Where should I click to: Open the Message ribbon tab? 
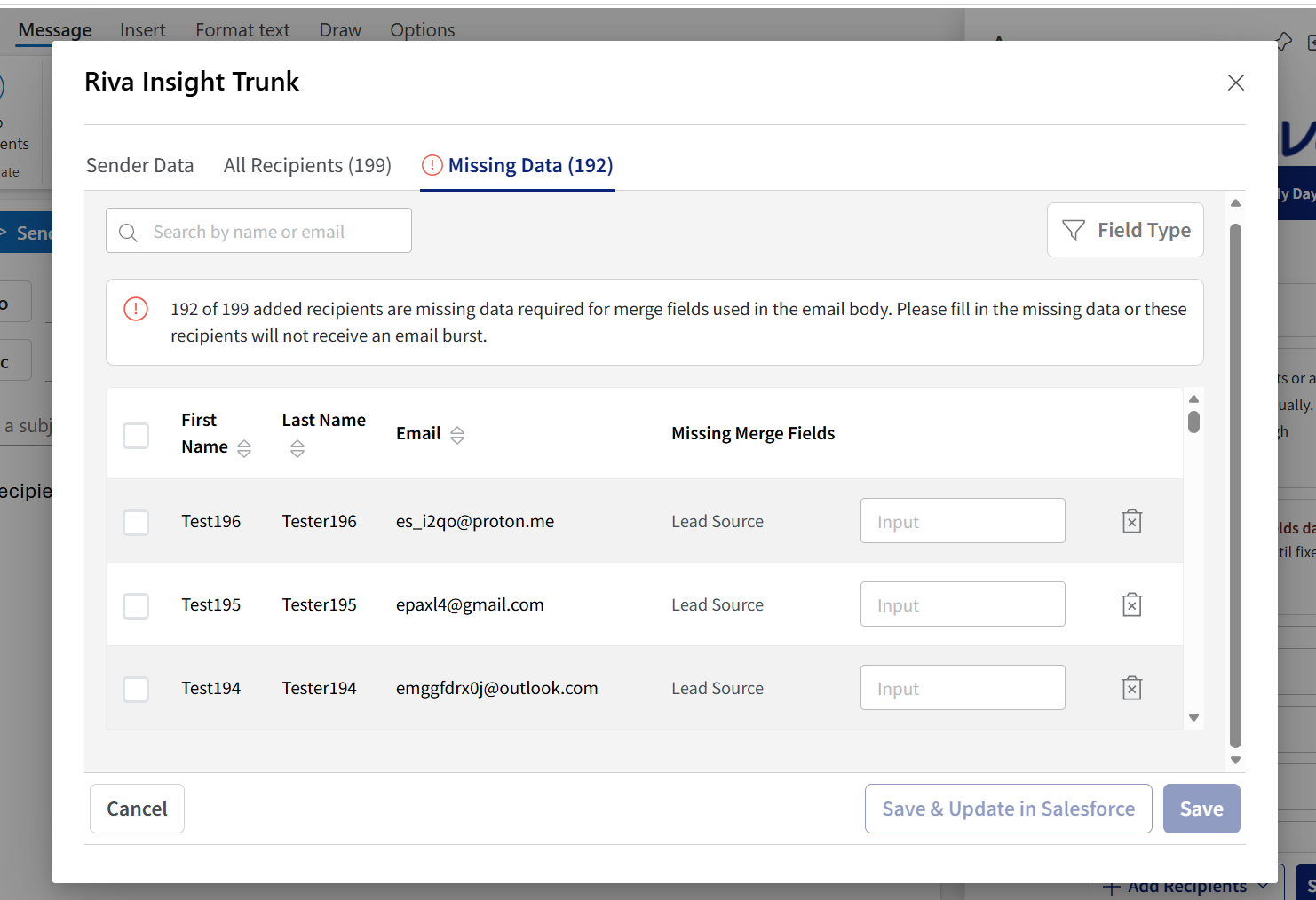(55, 30)
